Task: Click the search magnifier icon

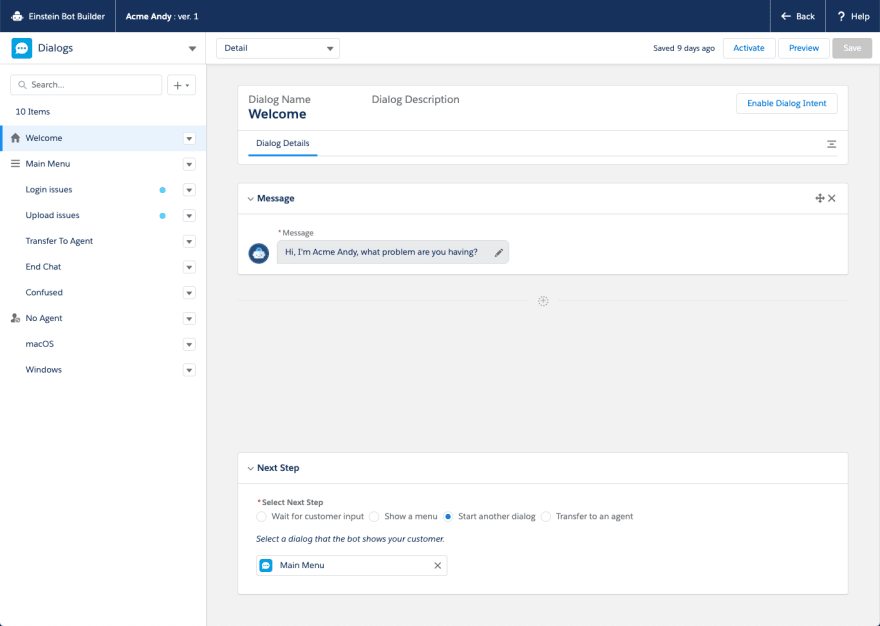Action: (x=22, y=85)
